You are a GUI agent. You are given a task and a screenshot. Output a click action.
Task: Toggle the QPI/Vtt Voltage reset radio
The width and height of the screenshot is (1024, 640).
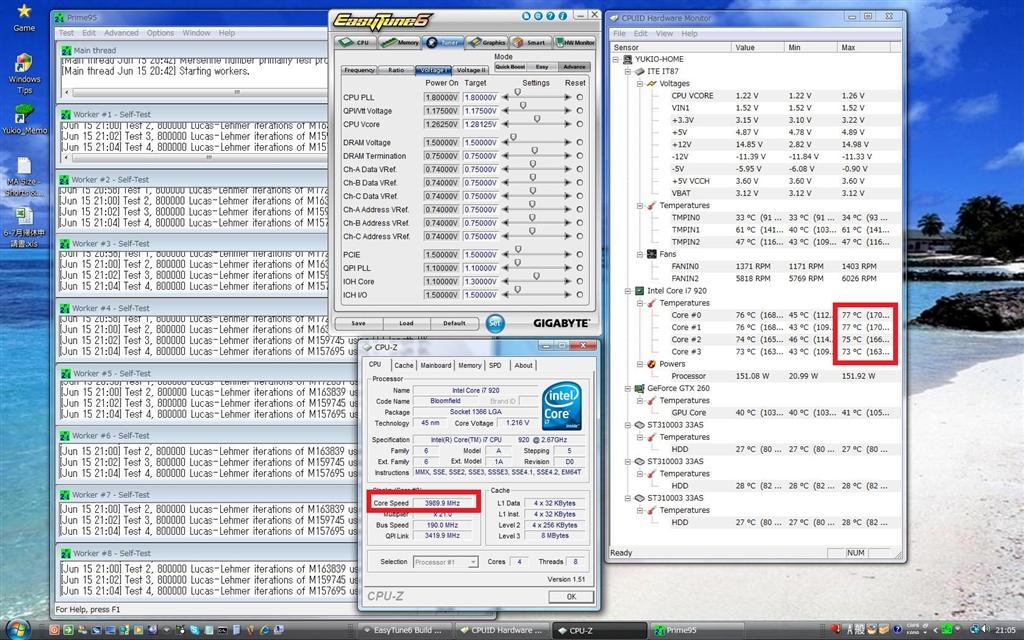coord(580,111)
